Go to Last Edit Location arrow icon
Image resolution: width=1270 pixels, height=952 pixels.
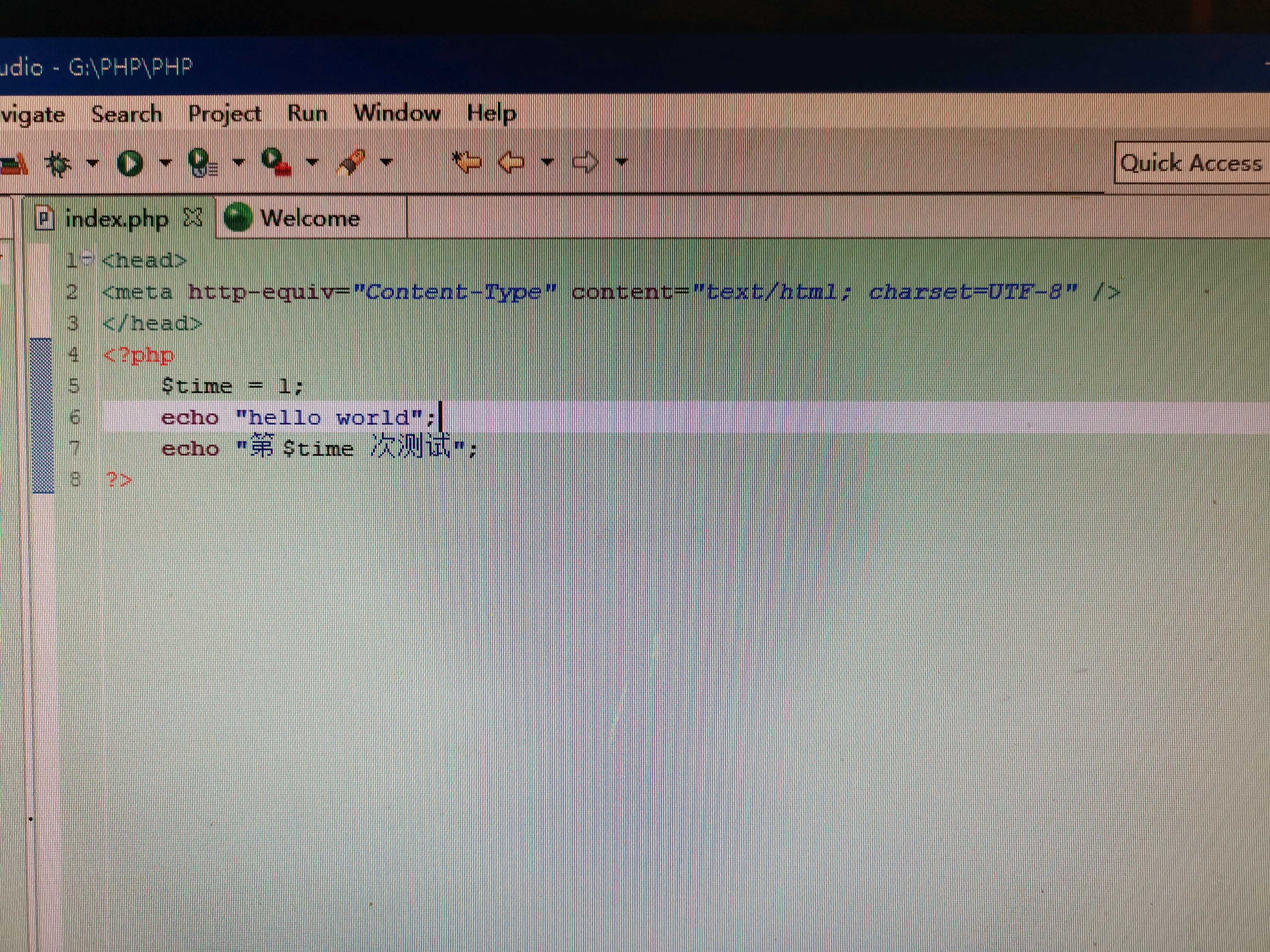466,161
